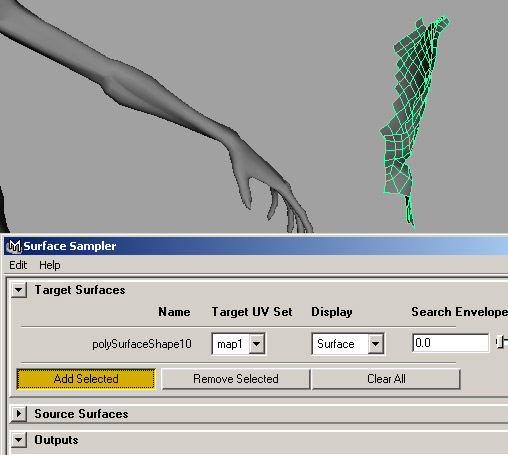Viewport: 508px width, 455px height.
Task: Click the Remove Selected button
Action: tap(236, 379)
